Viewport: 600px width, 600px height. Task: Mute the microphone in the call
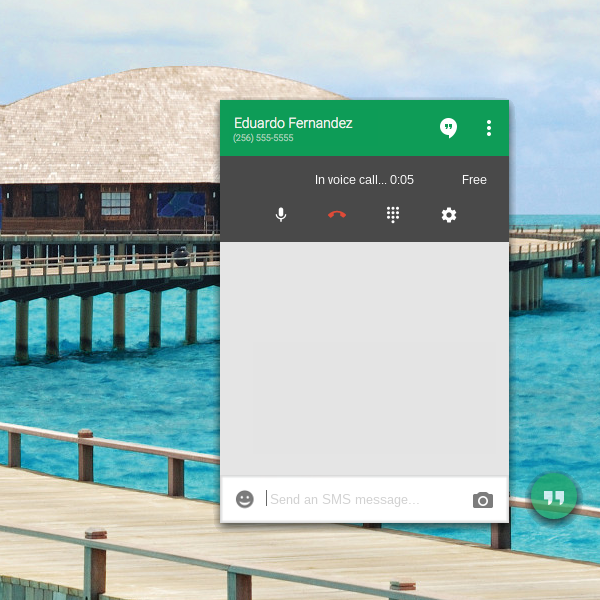[x=281, y=215]
